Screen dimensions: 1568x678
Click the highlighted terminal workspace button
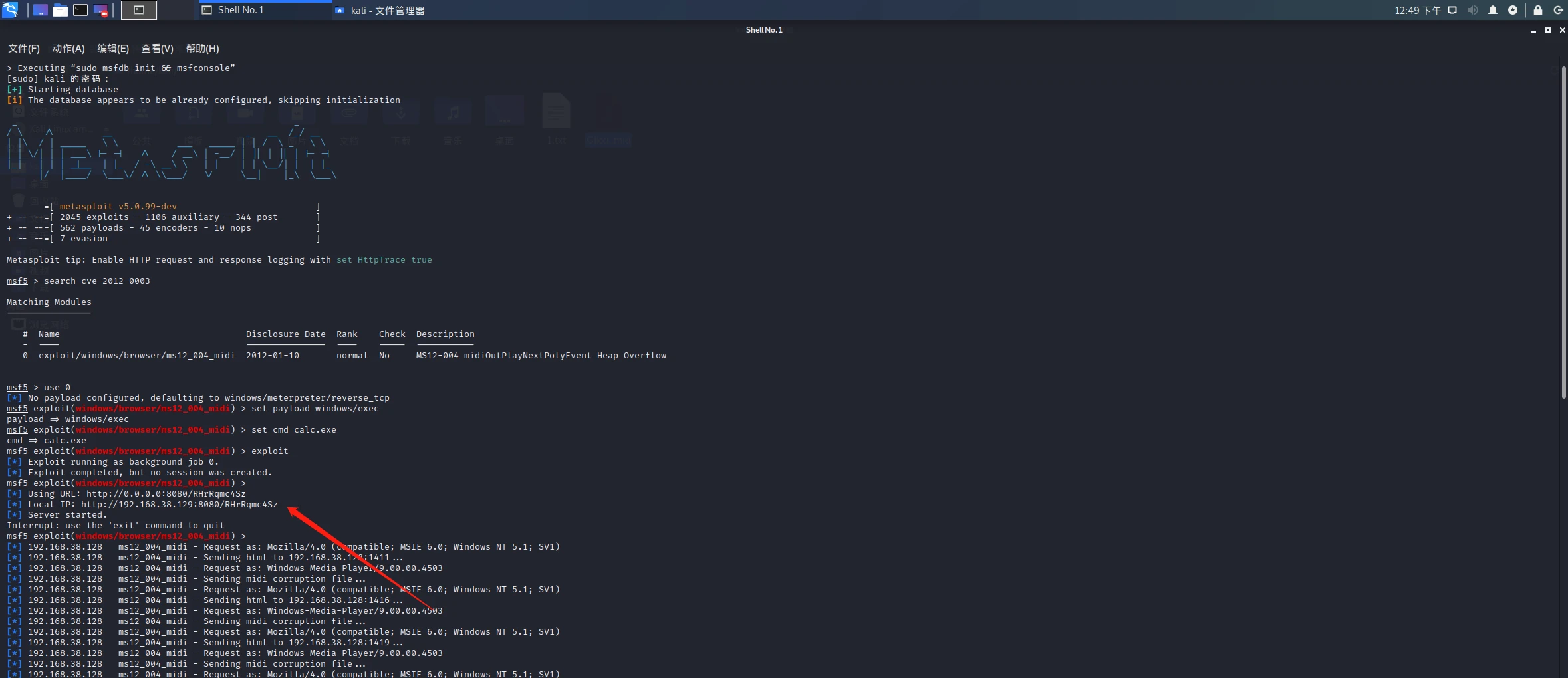[139, 10]
